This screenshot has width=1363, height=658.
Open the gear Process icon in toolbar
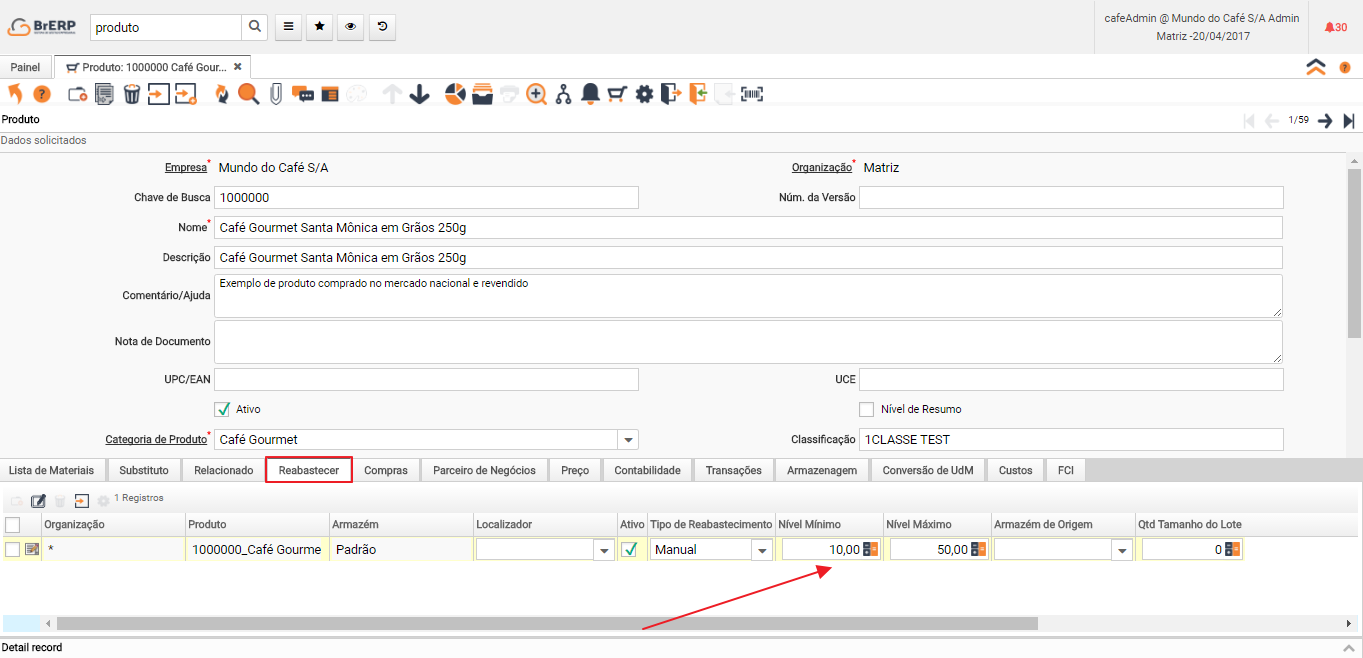coord(644,94)
